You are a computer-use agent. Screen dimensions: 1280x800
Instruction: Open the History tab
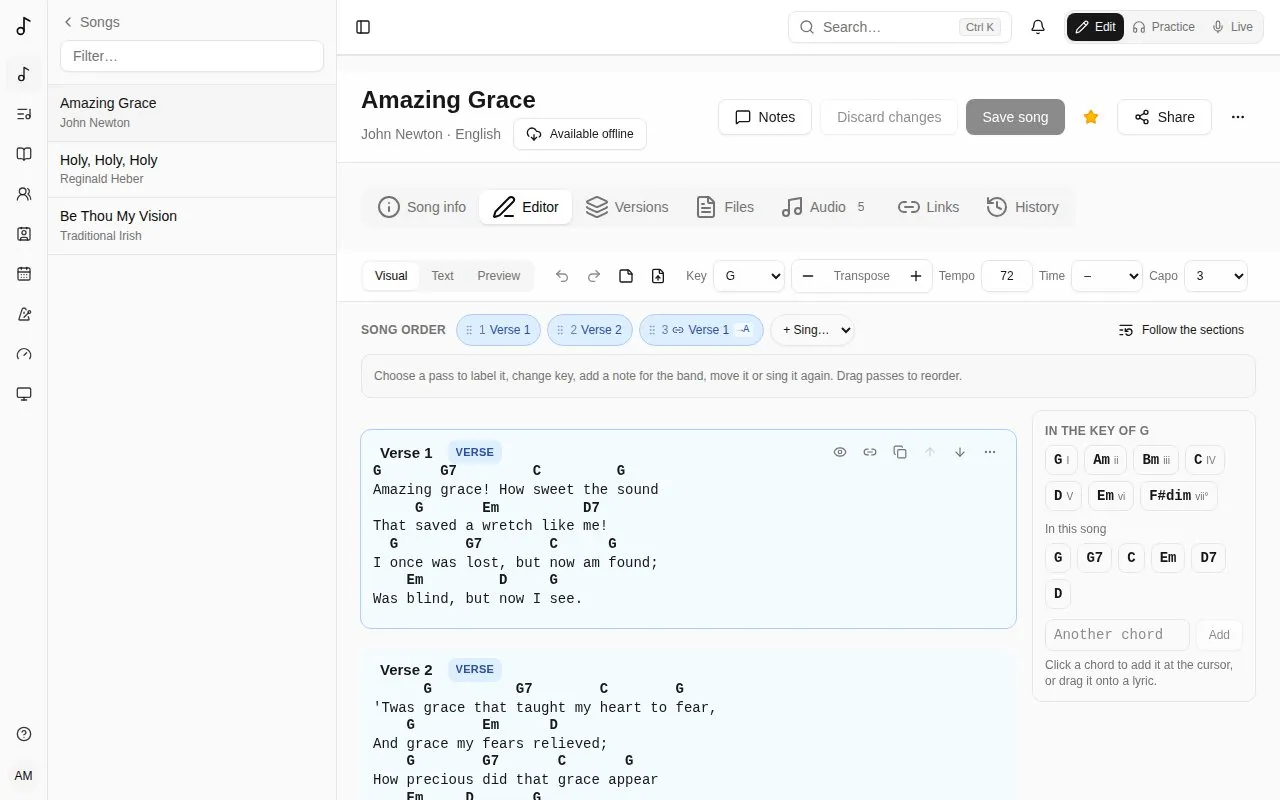(x=1023, y=207)
